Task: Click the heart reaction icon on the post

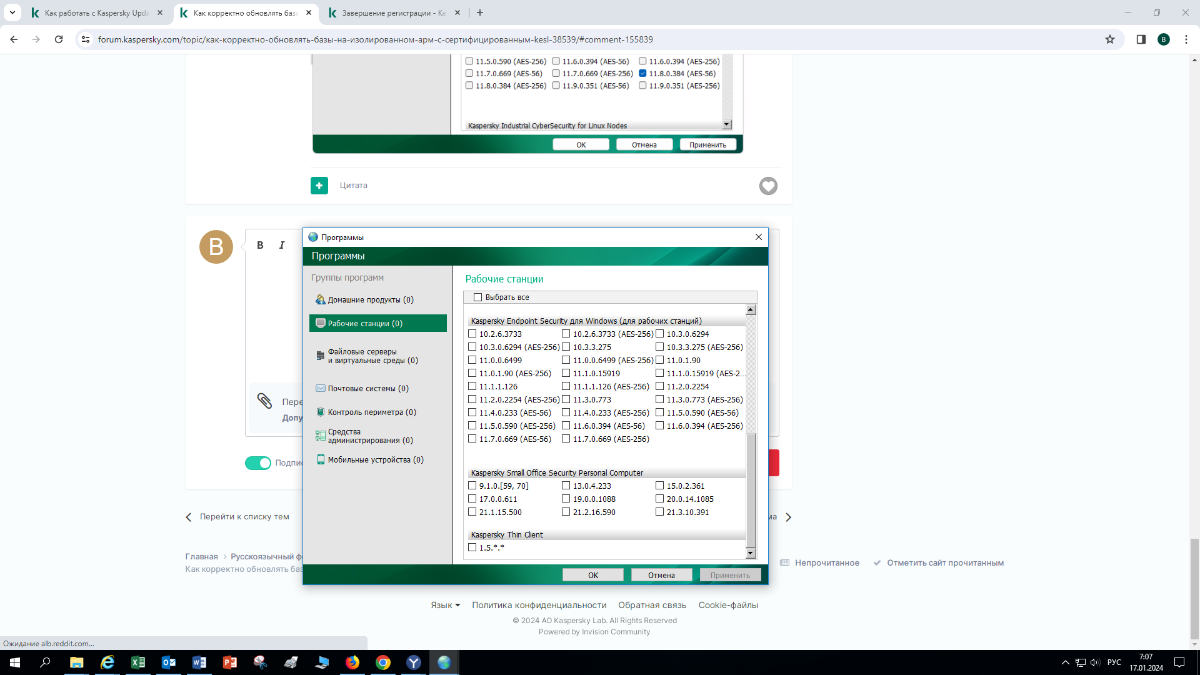Action: pyautogui.click(x=768, y=186)
